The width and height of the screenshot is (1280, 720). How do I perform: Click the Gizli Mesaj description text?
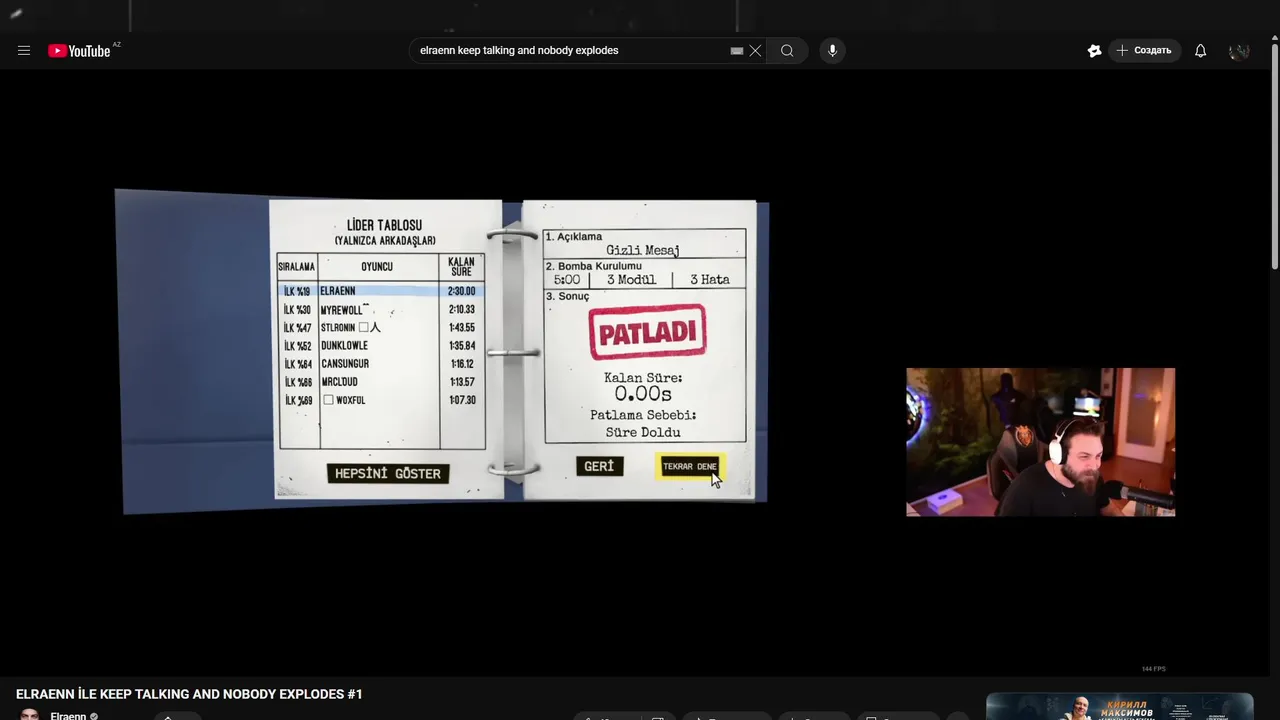[643, 251]
